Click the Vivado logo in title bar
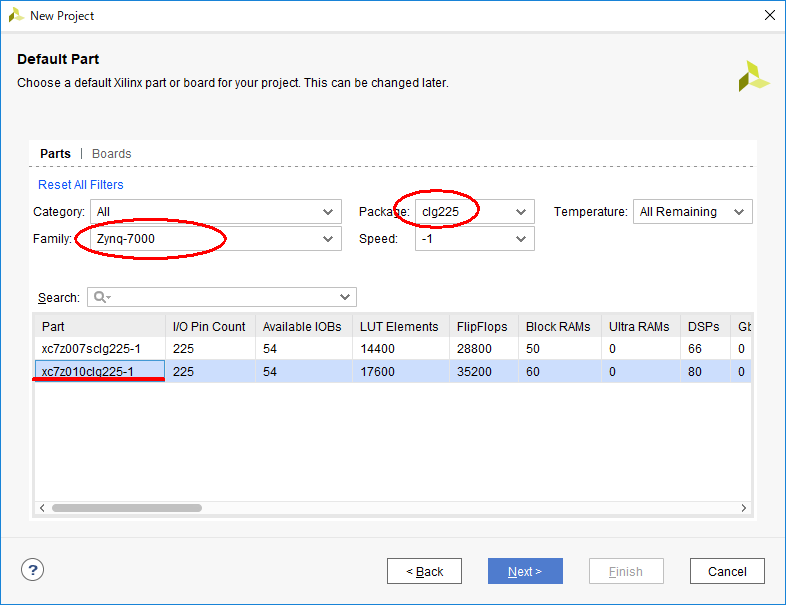 15,15
